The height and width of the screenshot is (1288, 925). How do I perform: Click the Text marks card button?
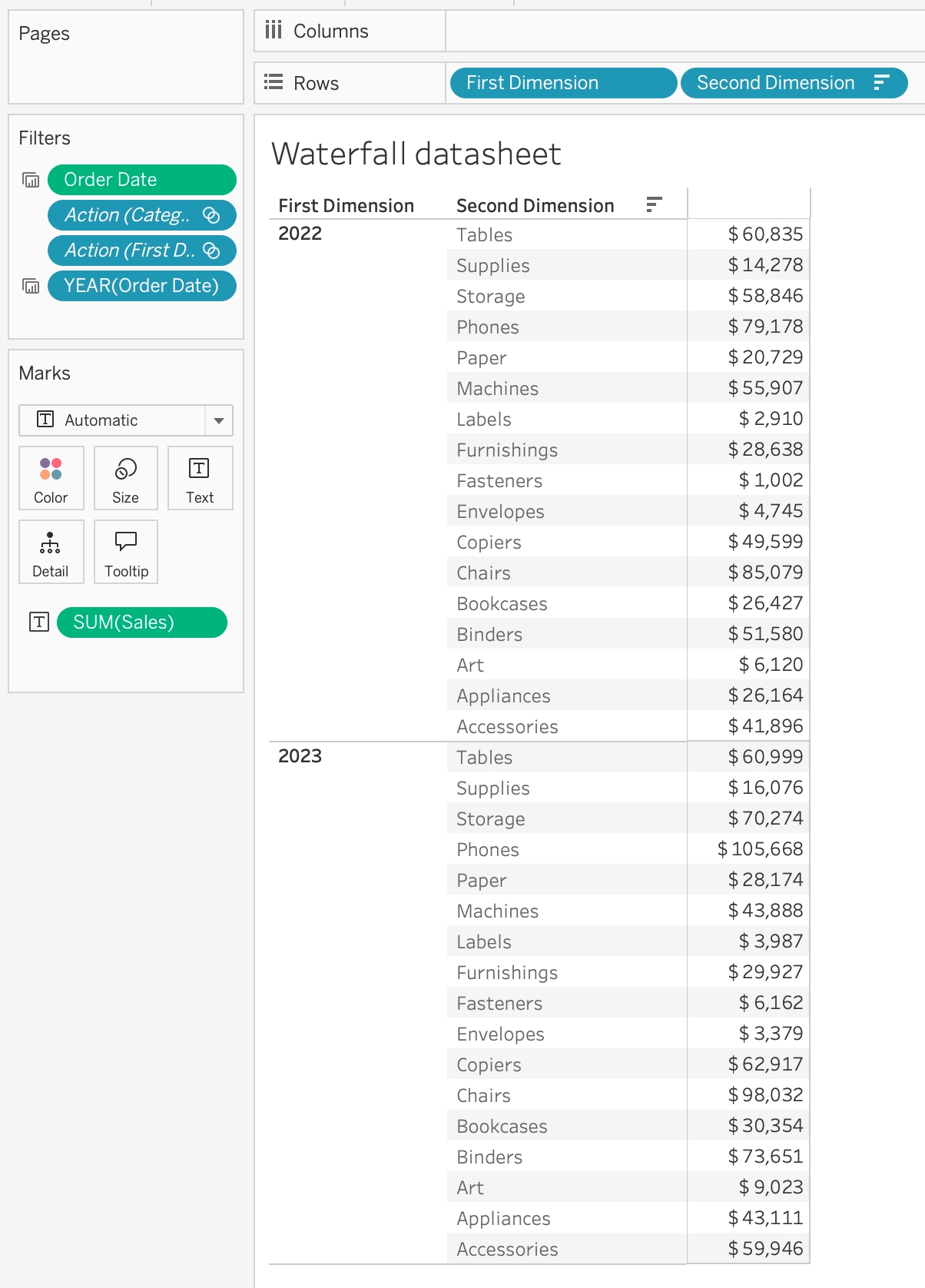[200, 478]
